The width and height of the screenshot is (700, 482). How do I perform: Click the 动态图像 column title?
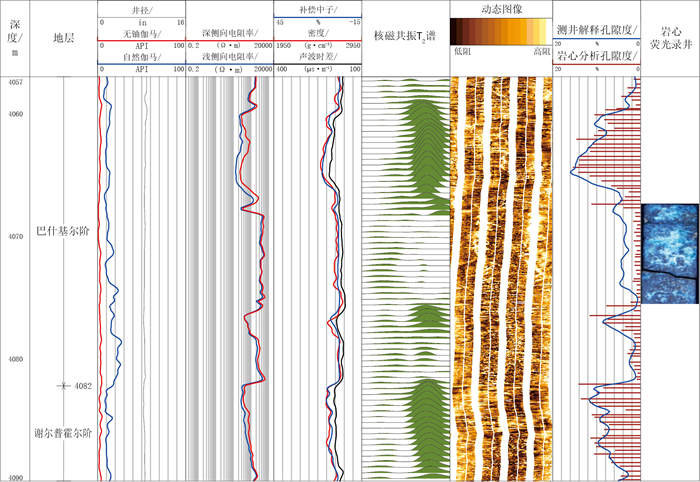(499, 8)
